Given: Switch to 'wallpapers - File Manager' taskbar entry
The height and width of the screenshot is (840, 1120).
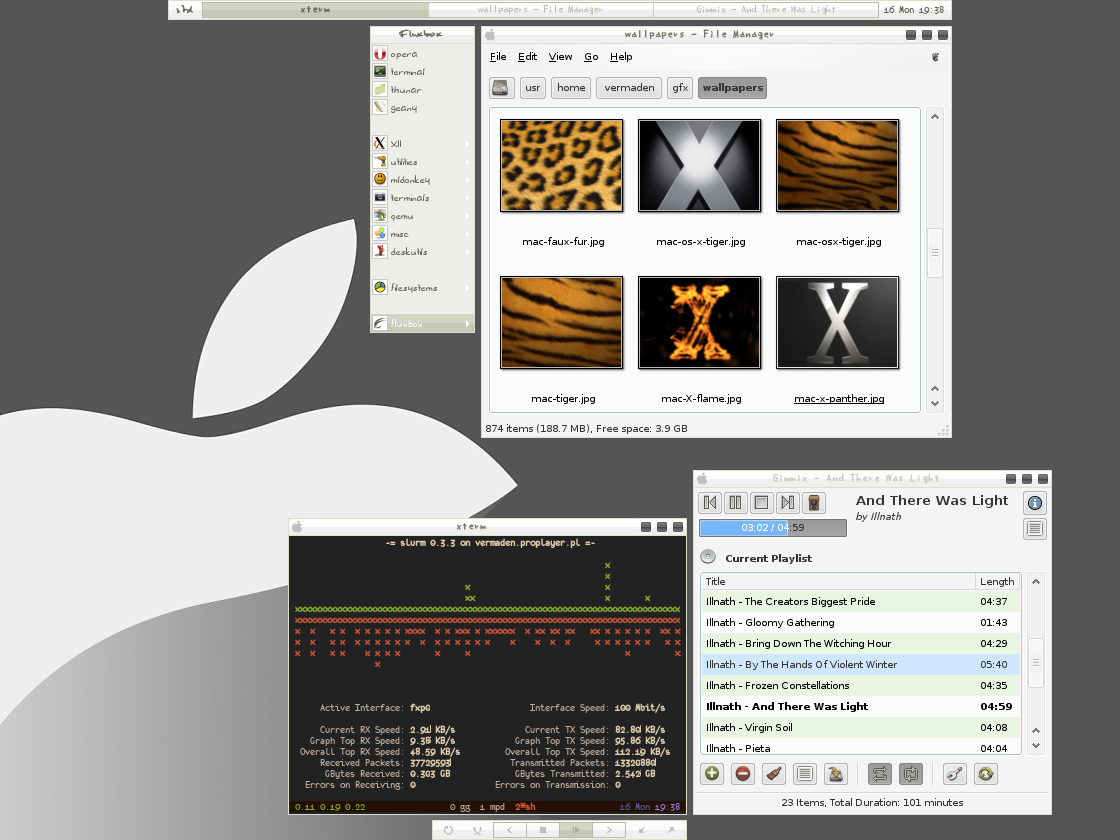Looking at the screenshot, I should coord(540,9).
